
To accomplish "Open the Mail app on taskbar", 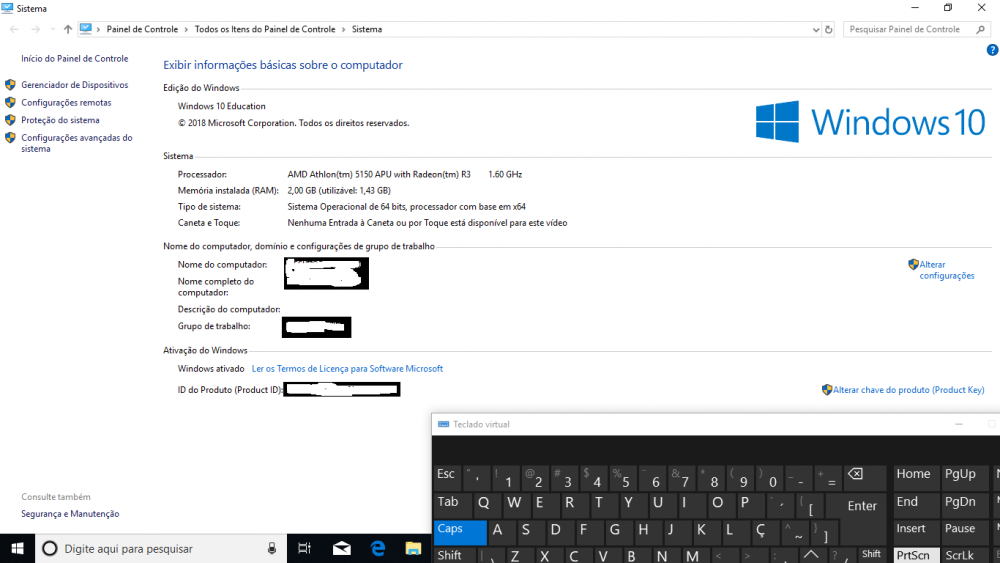I will point(342,548).
